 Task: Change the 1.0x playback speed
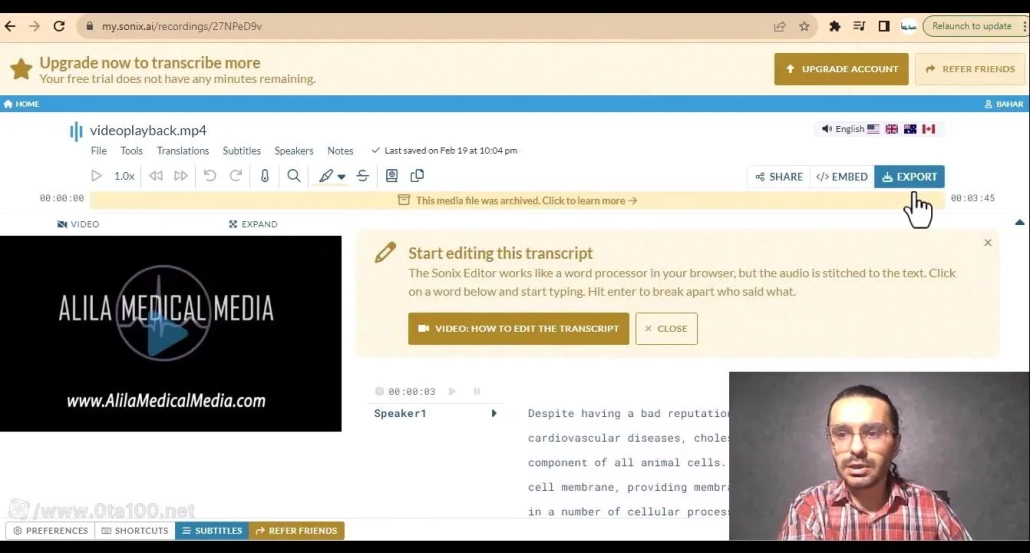124,176
